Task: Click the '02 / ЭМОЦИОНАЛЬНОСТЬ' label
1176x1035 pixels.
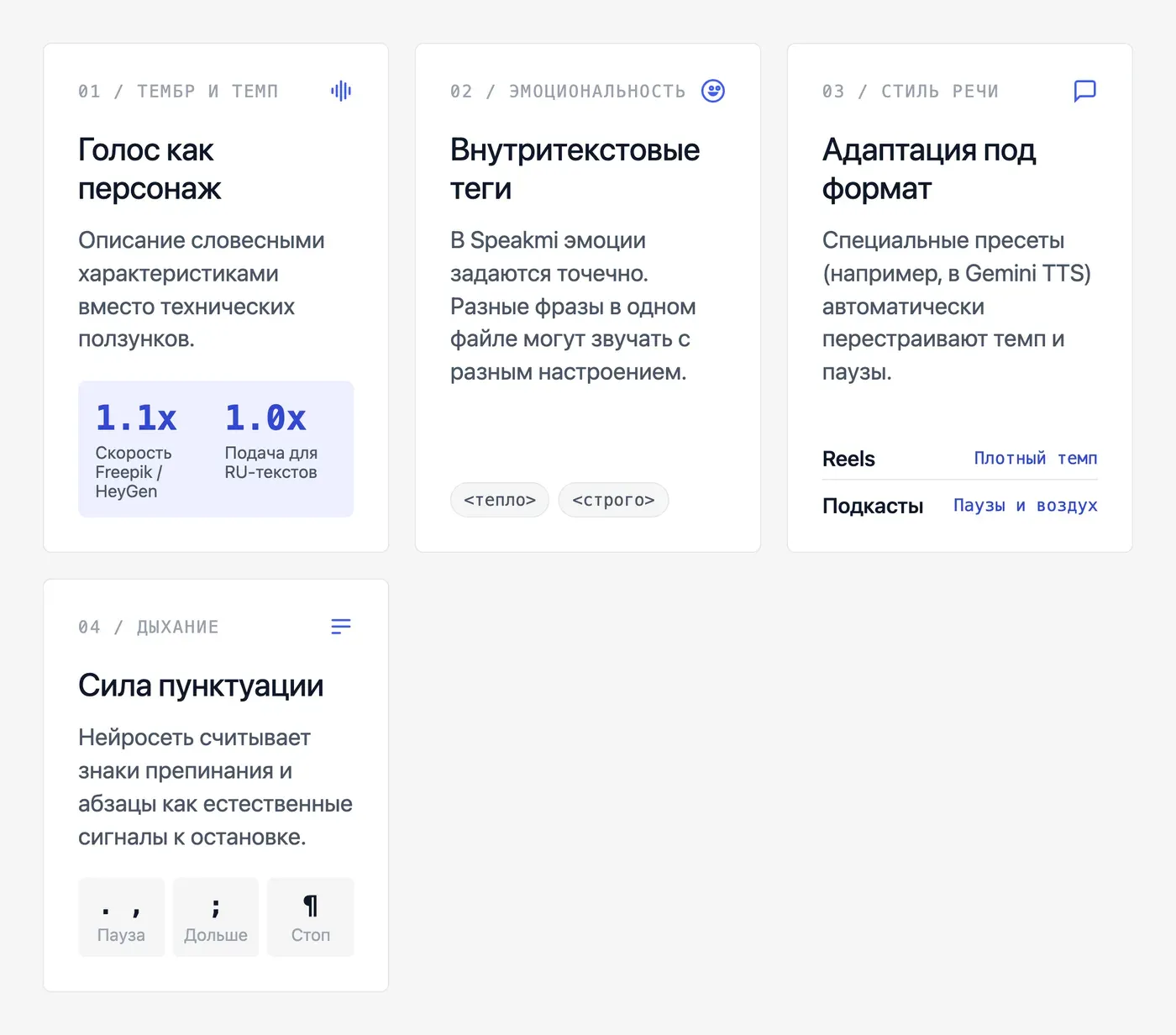Action: (568, 91)
